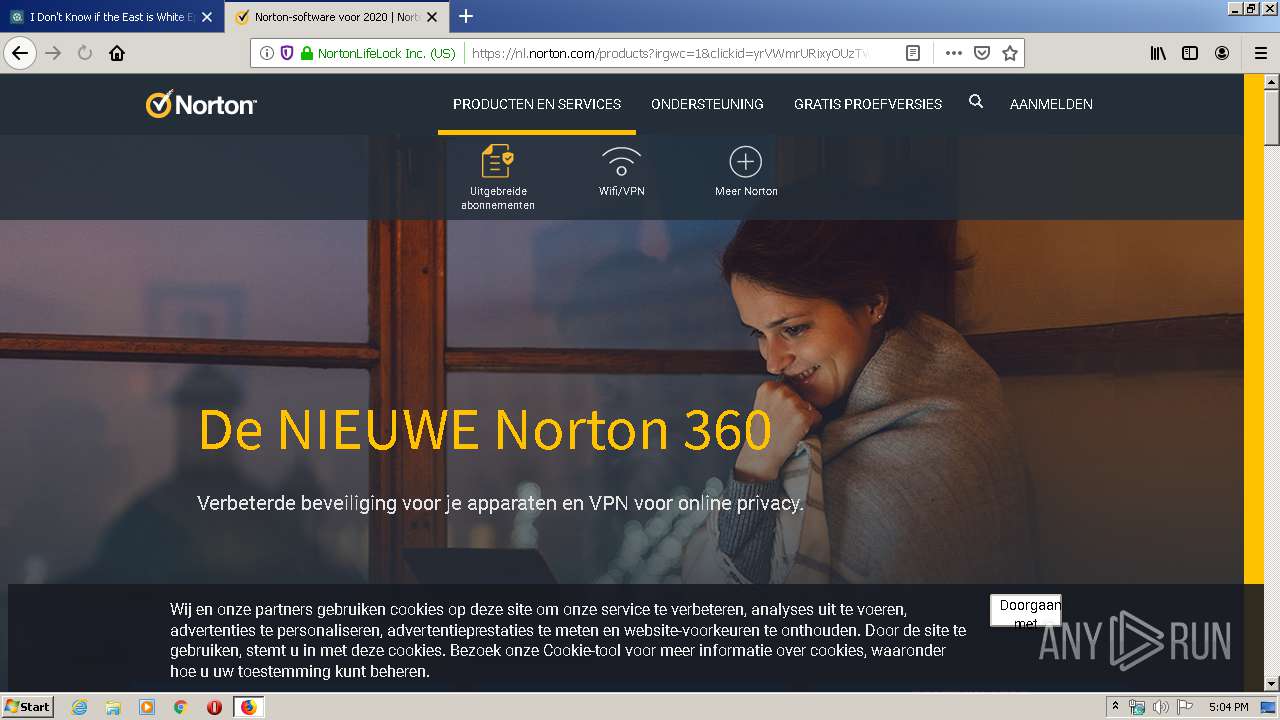This screenshot has width=1280, height=720.
Task: Show hidden system tray icons
Action: tap(1116, 706)
